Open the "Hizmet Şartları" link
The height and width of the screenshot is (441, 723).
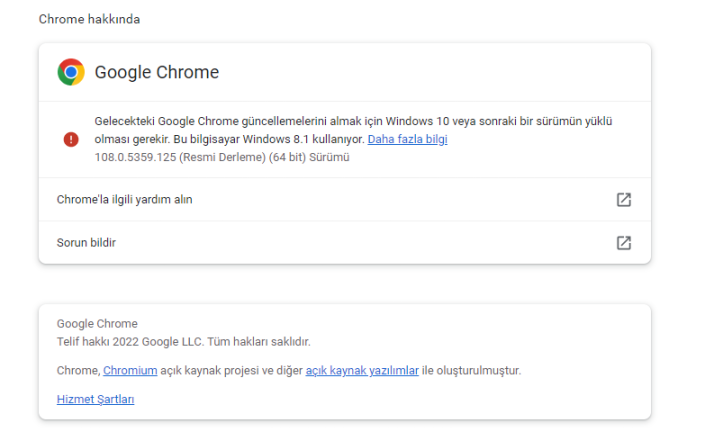tap(95, 399)
